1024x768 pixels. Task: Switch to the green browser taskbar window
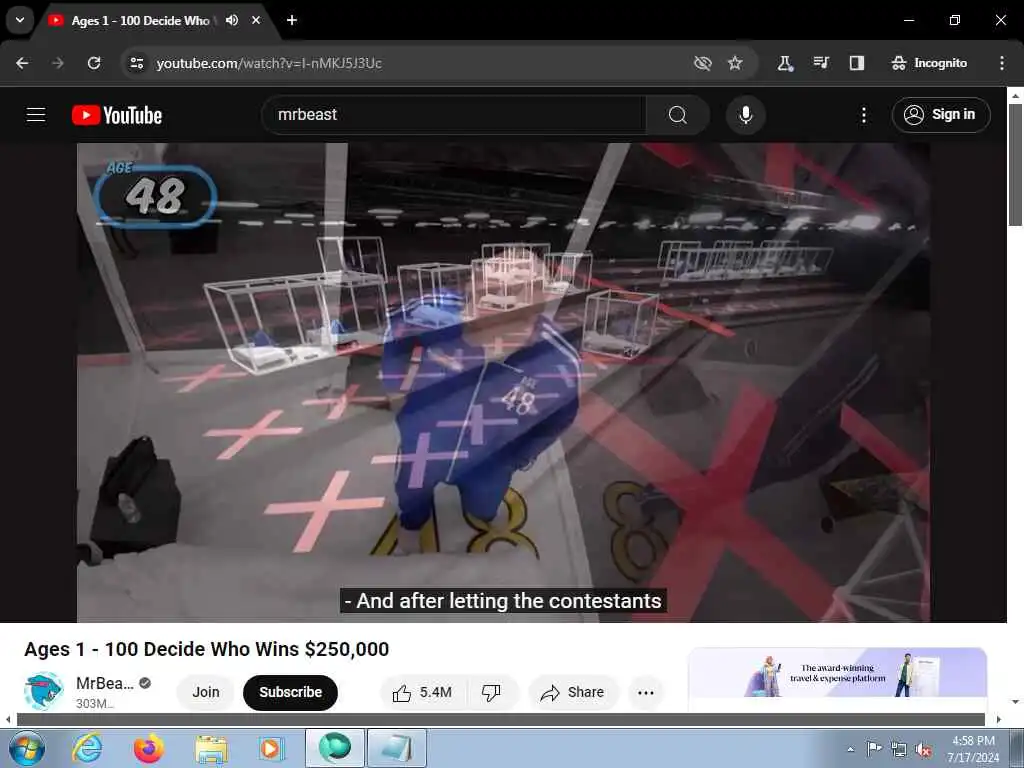point(334,748)
